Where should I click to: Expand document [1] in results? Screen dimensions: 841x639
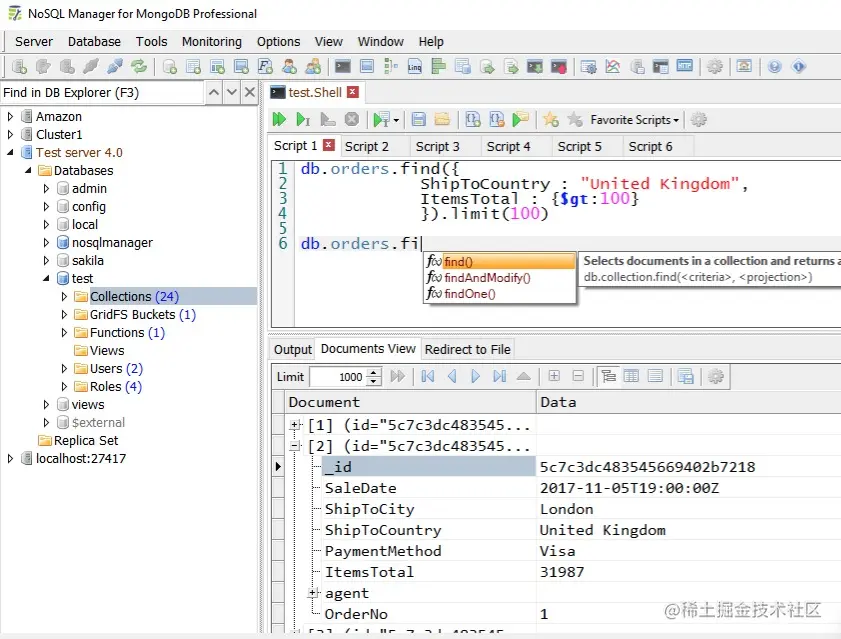294,425
